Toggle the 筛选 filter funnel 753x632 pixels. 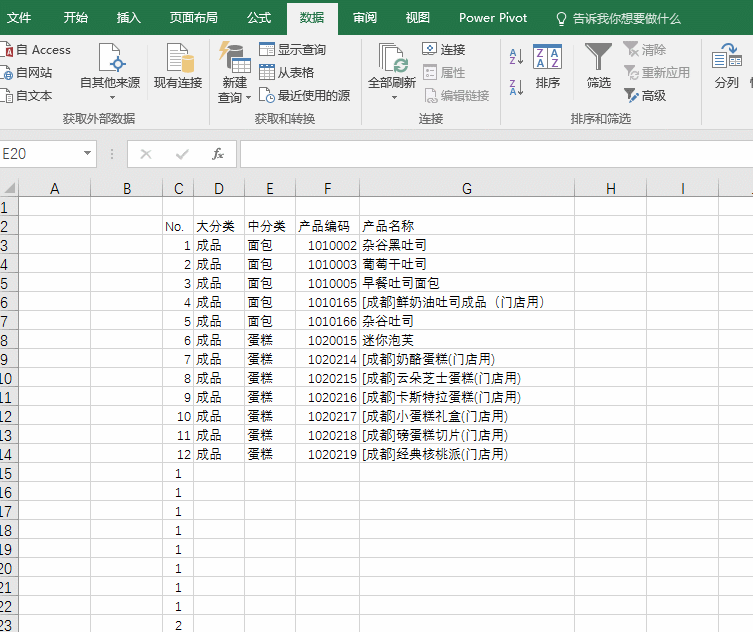tap(598, 68)
